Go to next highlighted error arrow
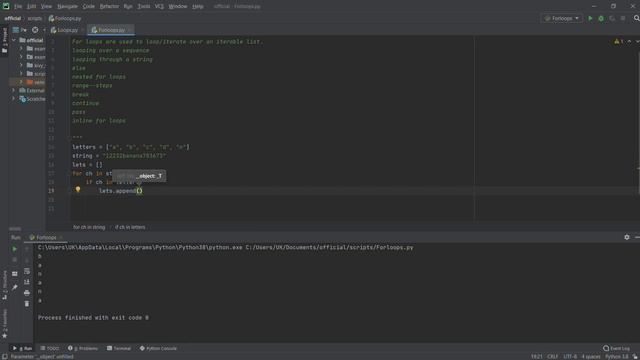The height and width of the screenshot is (360, 640). (x=637, y=42)
